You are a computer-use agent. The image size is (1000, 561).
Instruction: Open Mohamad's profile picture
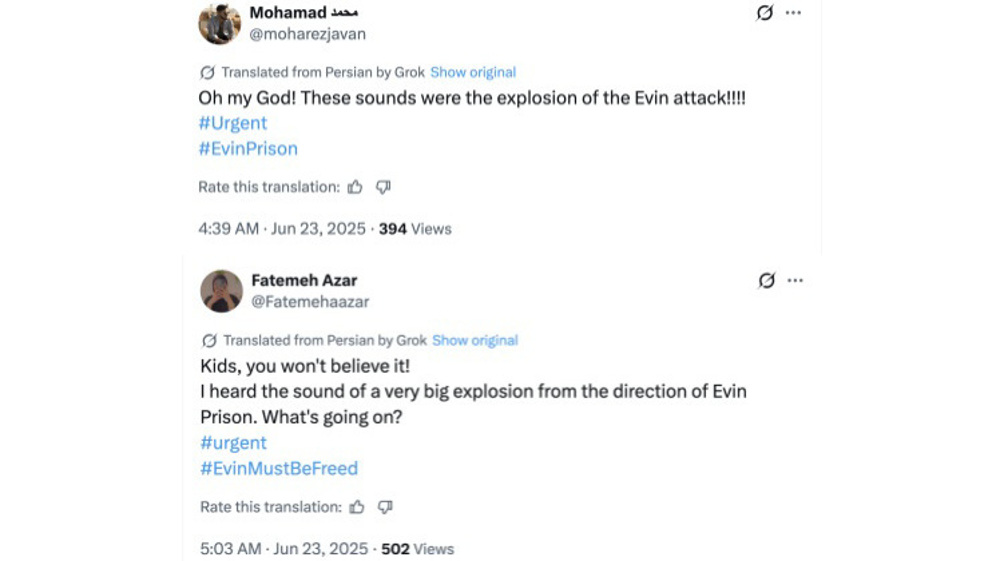220,23
